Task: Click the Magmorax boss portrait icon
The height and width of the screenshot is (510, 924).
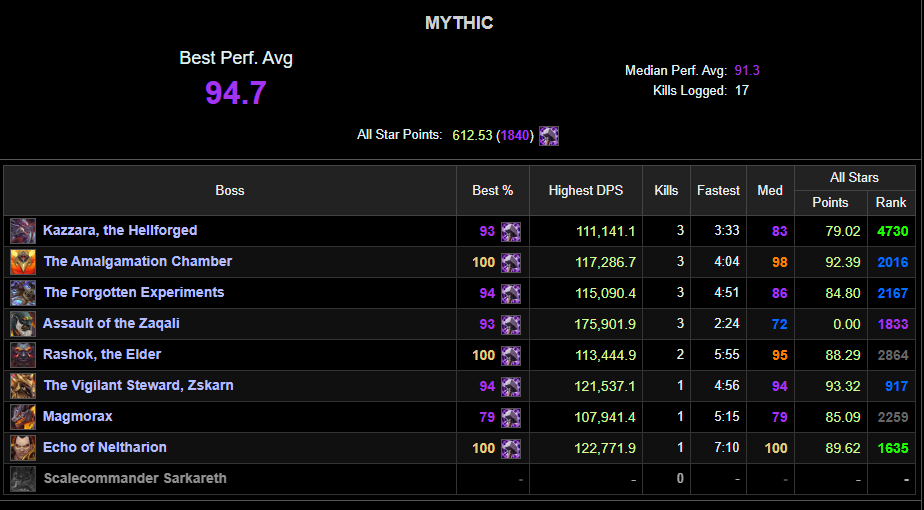Action: click(23, 417)
